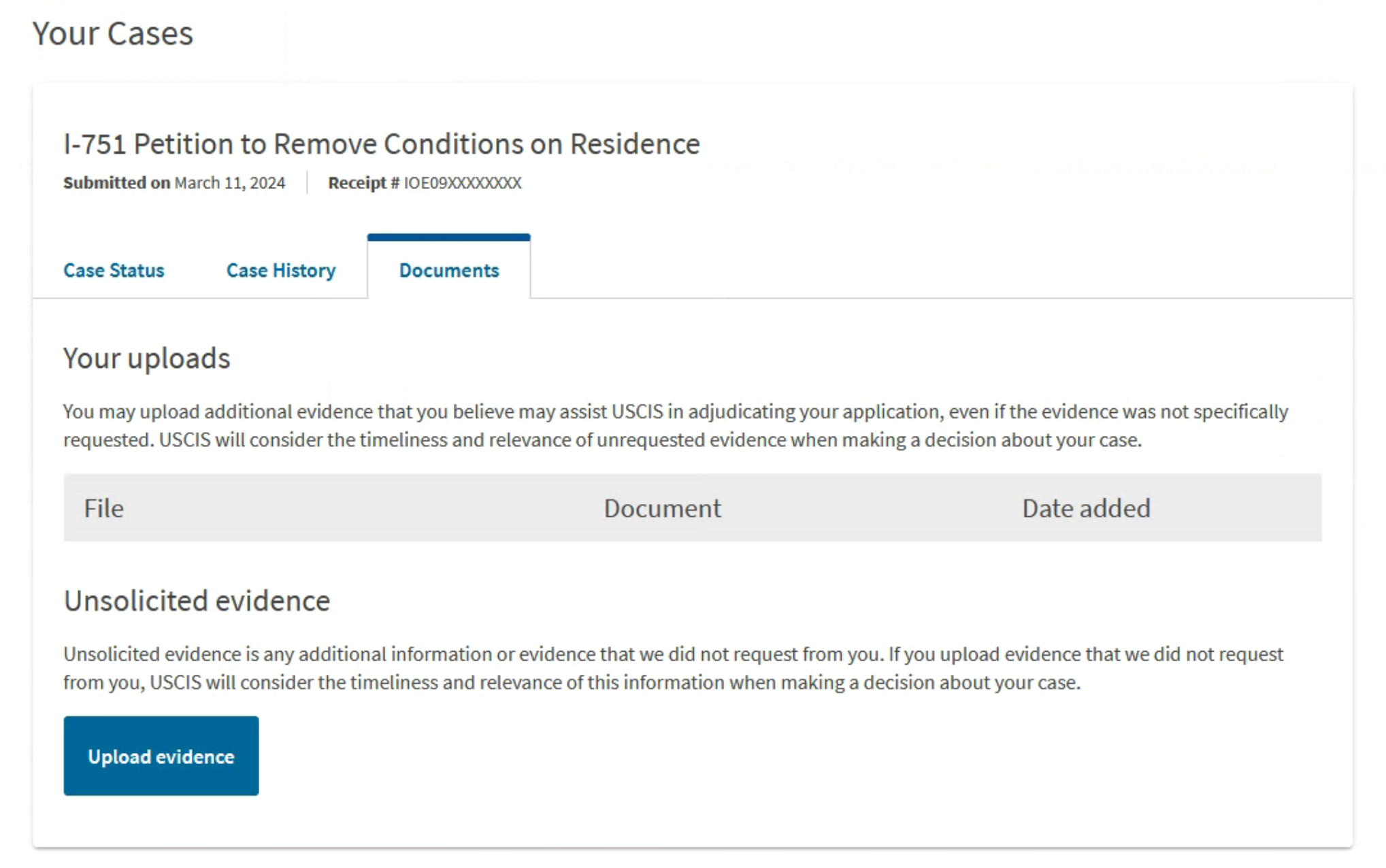Click the Your uploads heading
The image size is (1386, 868).
[147, 358]
